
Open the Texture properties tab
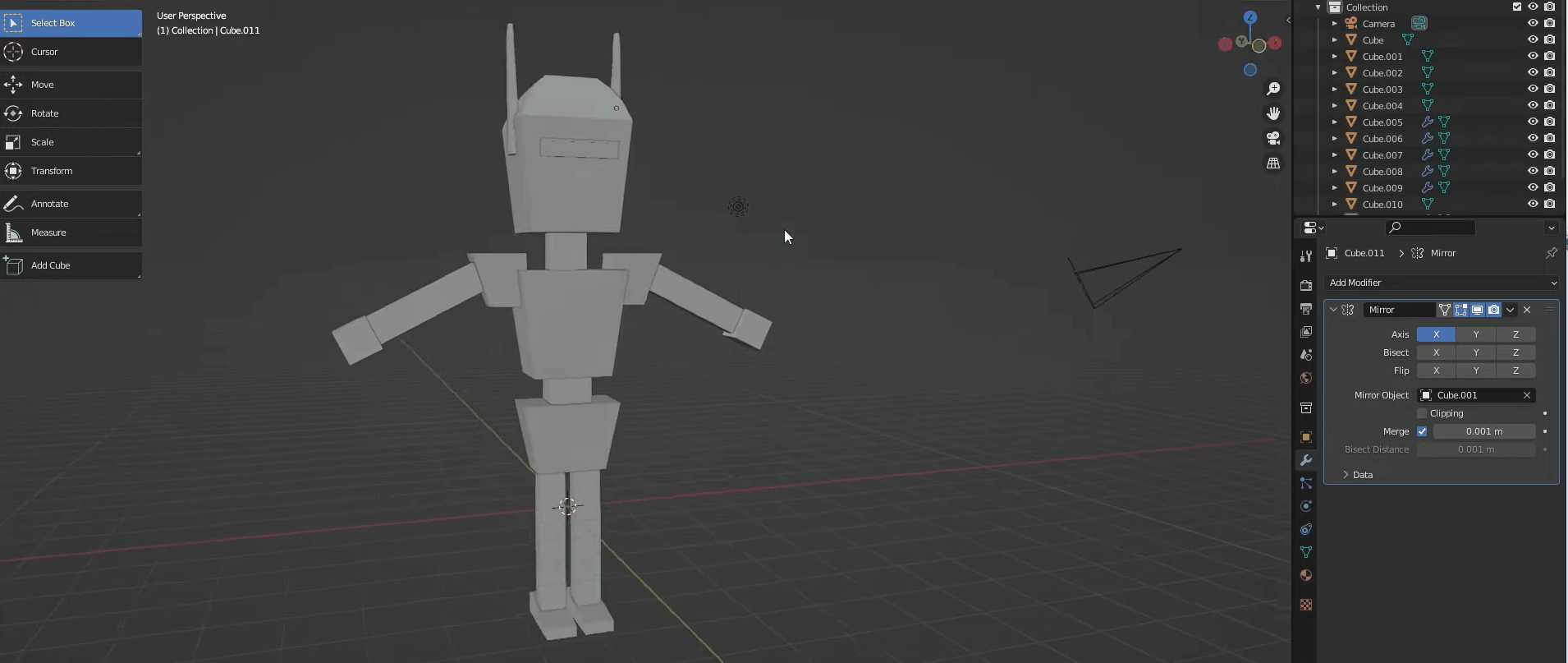coord(1306,605)
